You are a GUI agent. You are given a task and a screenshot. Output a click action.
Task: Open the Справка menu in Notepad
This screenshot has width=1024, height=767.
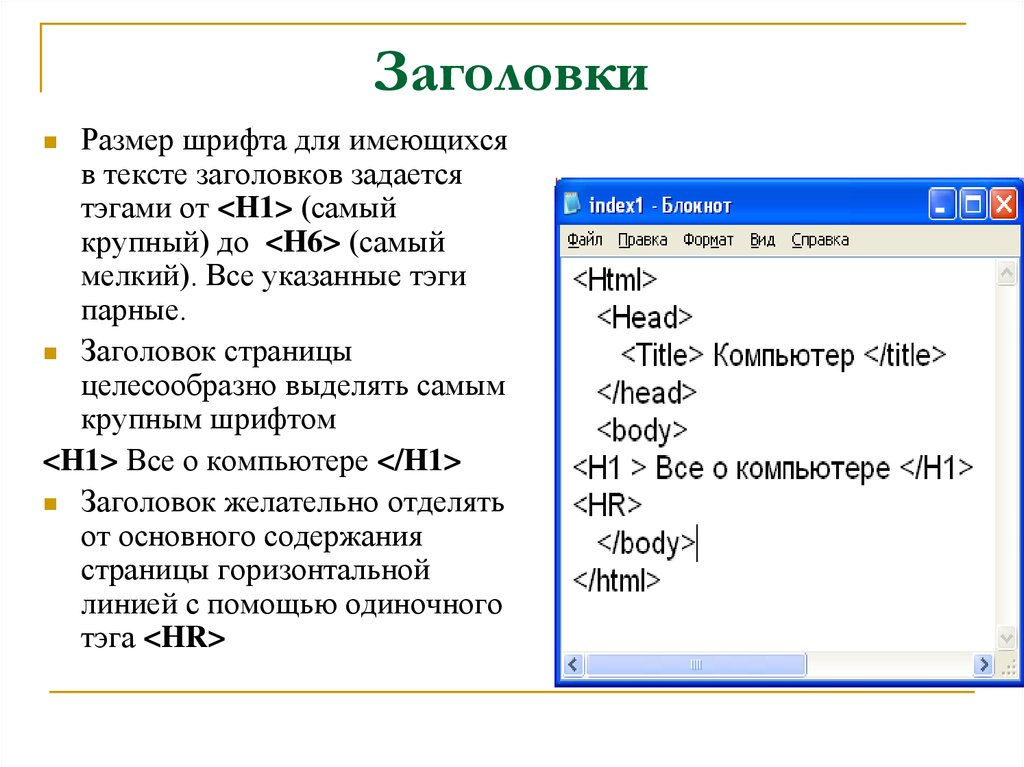coord(820,240)
